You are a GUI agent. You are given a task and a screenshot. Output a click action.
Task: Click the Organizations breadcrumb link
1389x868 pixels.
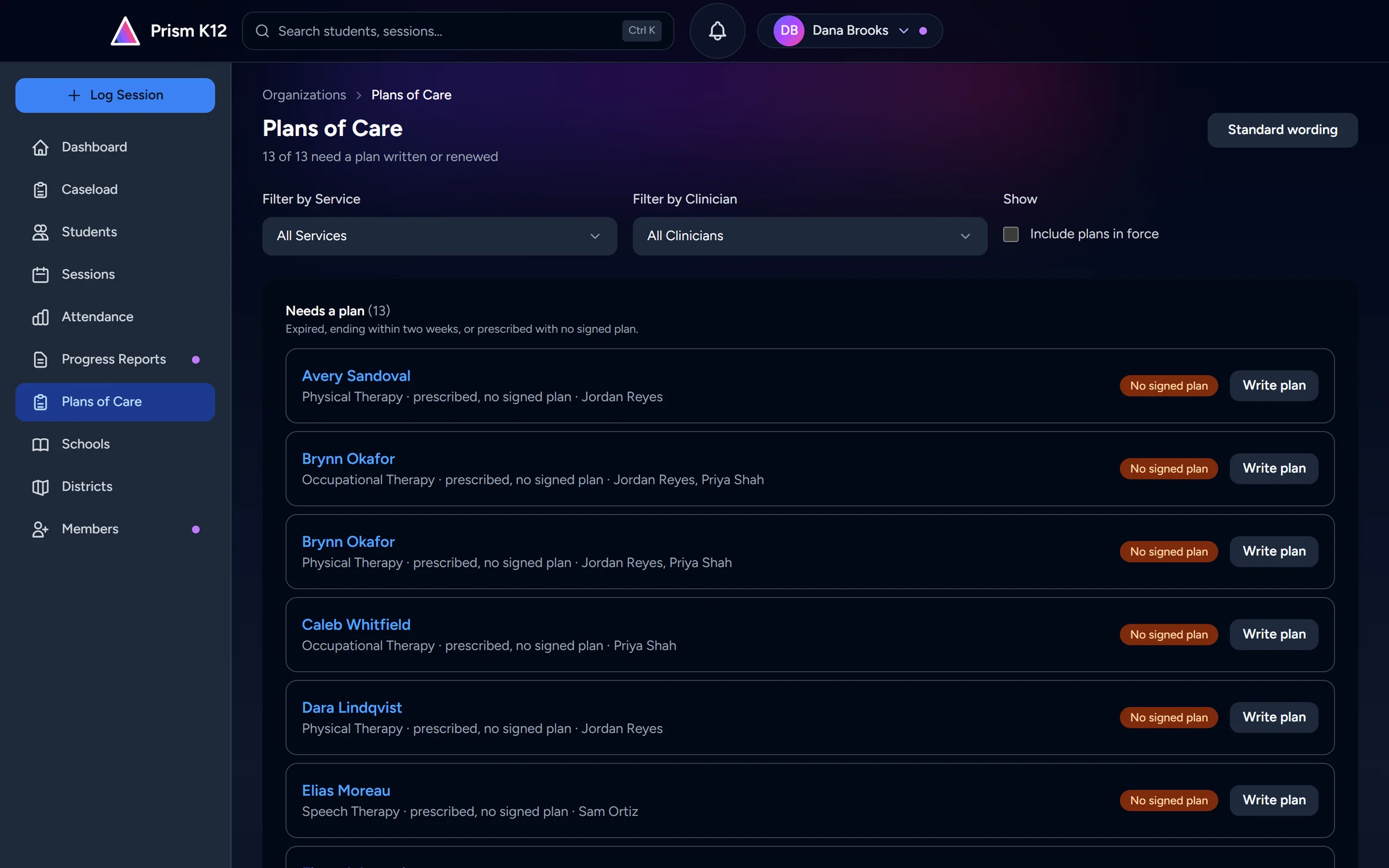point(304,95)
